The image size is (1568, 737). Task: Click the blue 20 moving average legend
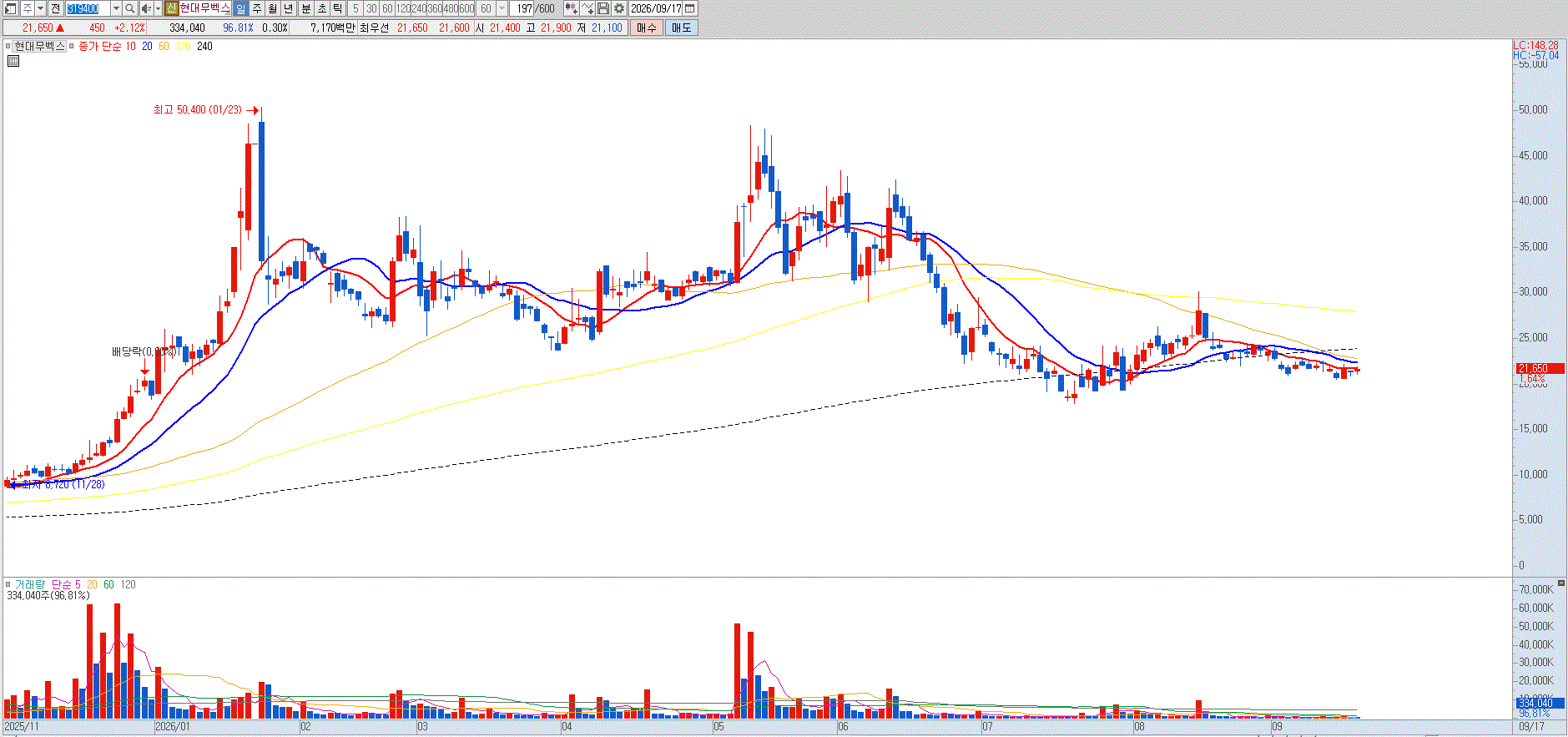click(147, 46)
